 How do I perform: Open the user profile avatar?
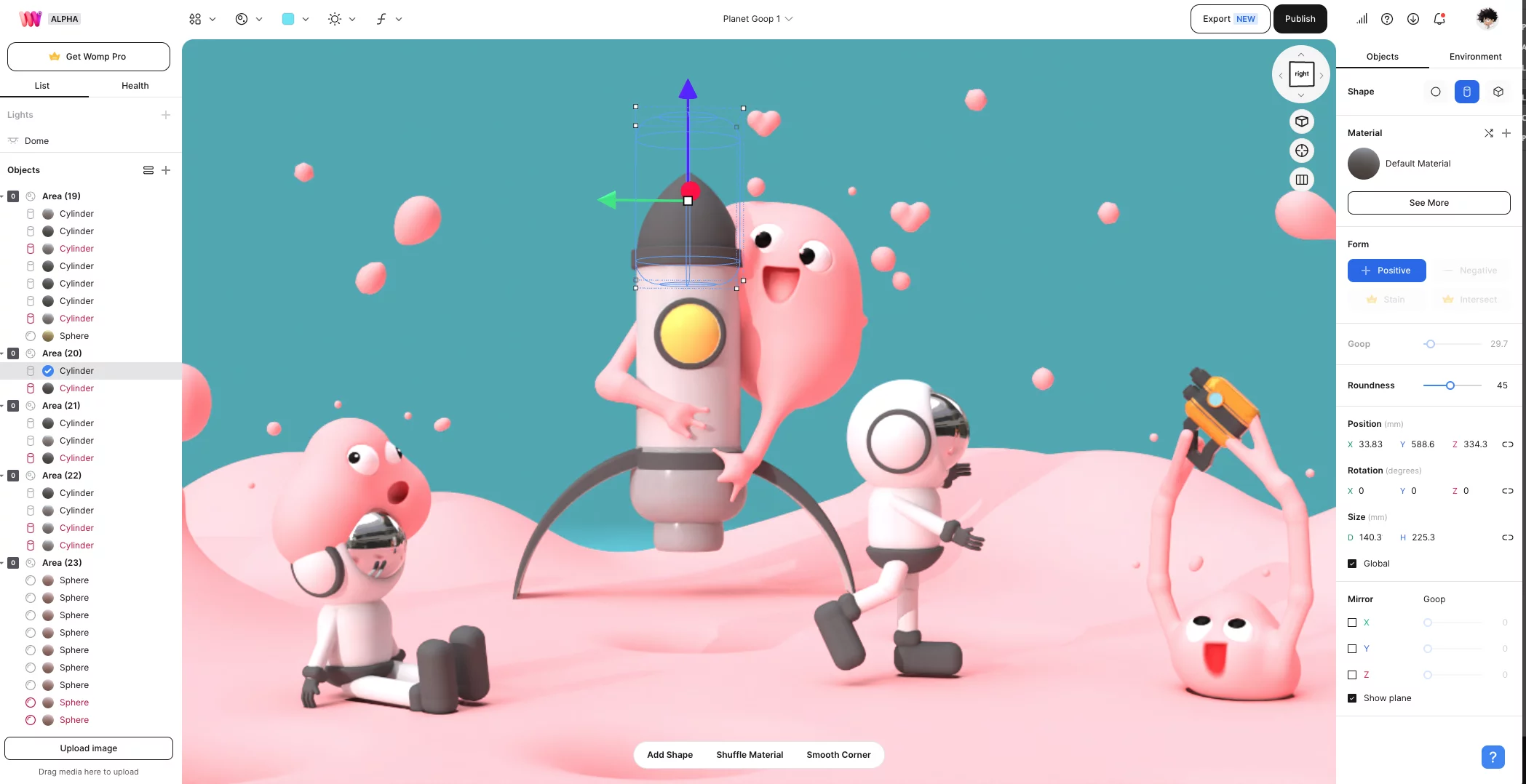[x=1487, y=18]
